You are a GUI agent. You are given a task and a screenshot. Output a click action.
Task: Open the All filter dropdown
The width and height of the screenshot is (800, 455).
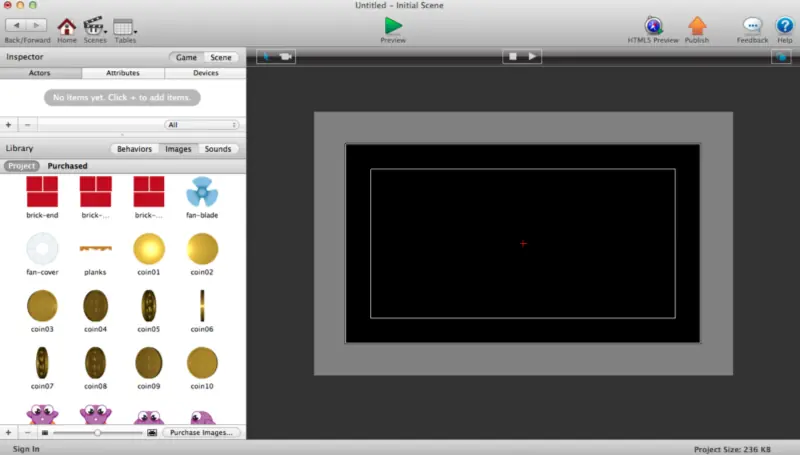202,124
